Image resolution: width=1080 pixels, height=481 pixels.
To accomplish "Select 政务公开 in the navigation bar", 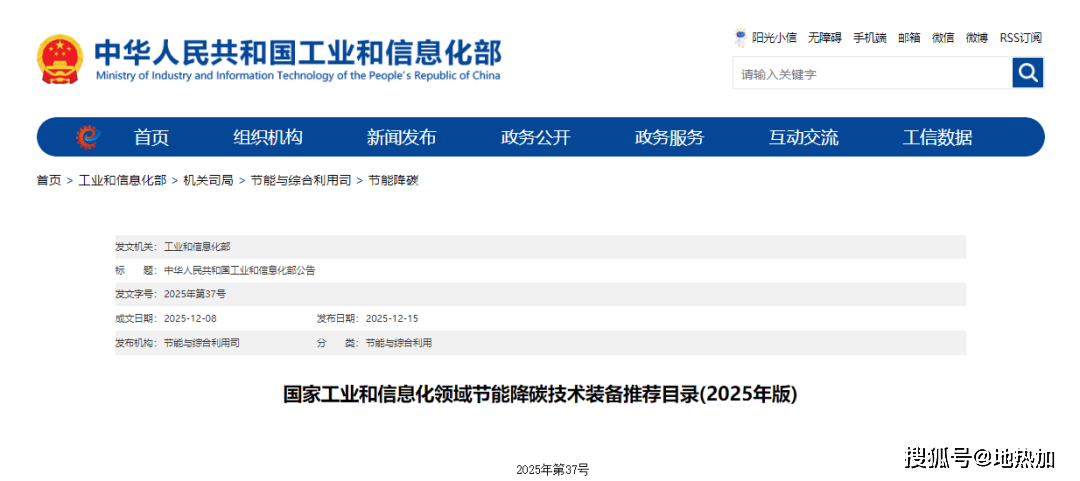I will click(x=535, y=138).
